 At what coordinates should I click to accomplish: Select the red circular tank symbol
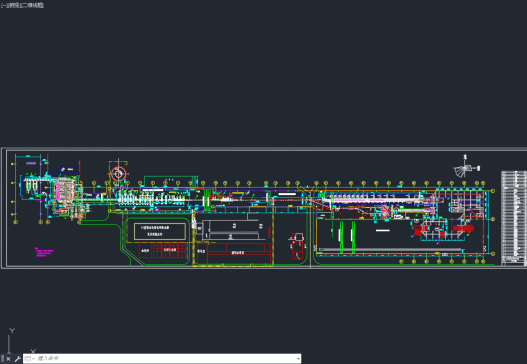(118, 174)
